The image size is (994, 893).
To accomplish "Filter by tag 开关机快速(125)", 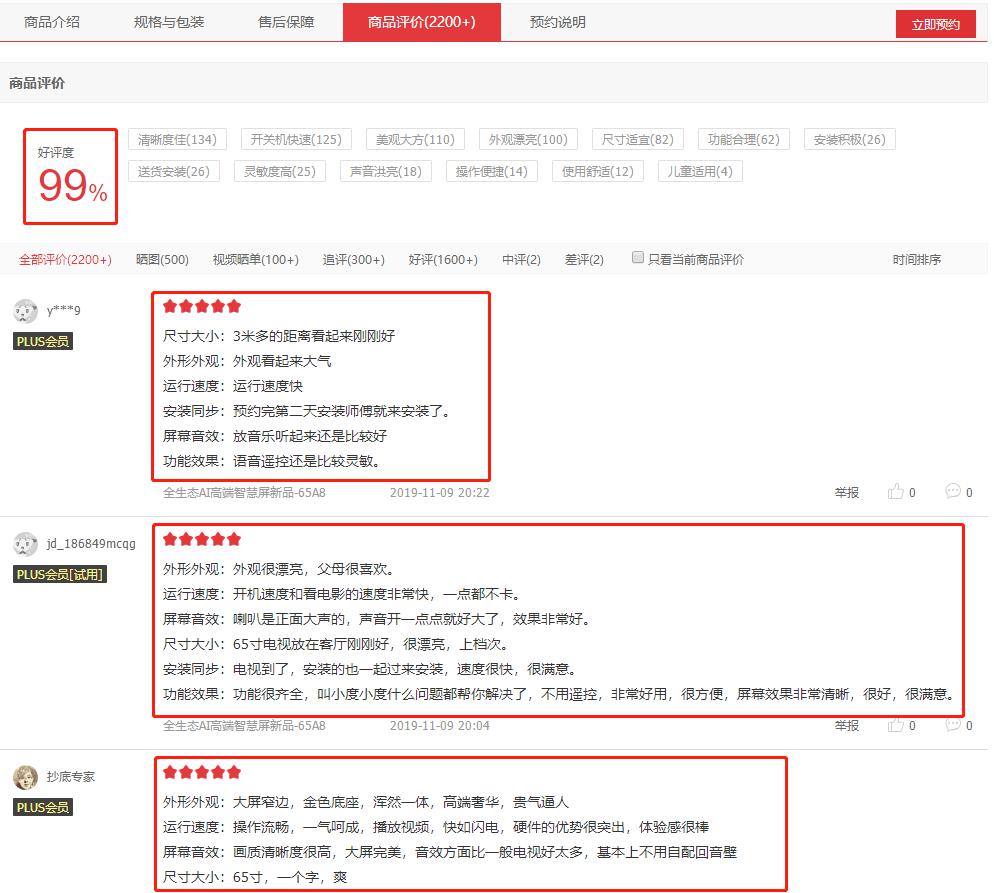I will click(295, 139).
